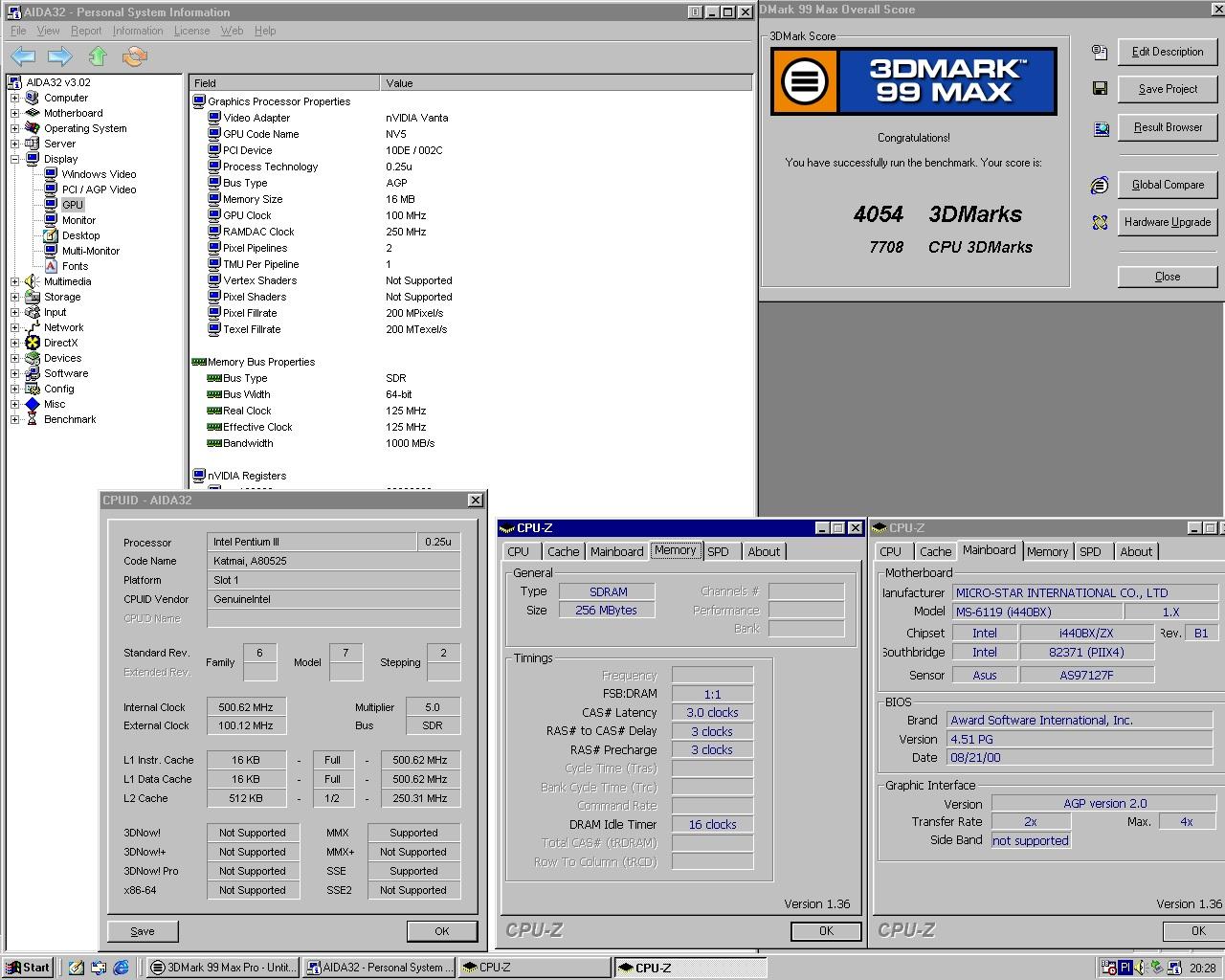Click the back arrow in AIDA32 toolbar
The image size is (1225, 980).
coord(23,56)
